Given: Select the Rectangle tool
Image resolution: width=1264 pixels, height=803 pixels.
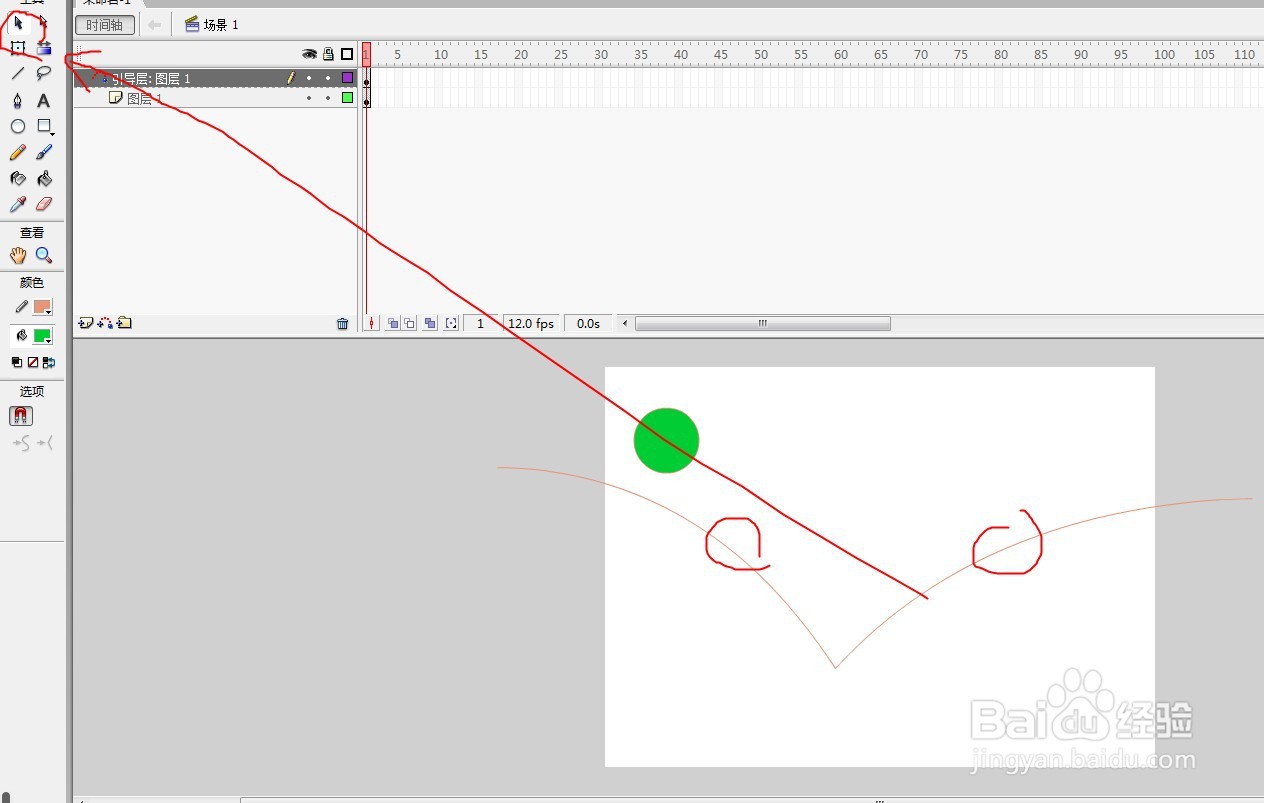Looking at the screenshot, I should coord(44,126).
